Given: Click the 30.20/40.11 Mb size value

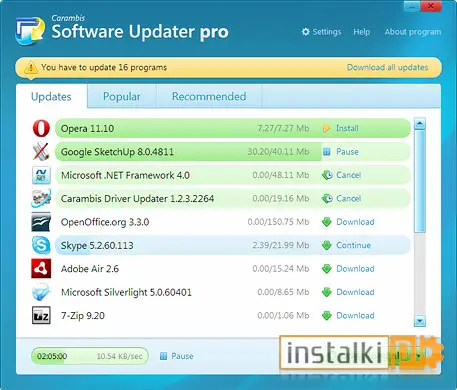Looking at the screenshot, I should click(278, 152).
